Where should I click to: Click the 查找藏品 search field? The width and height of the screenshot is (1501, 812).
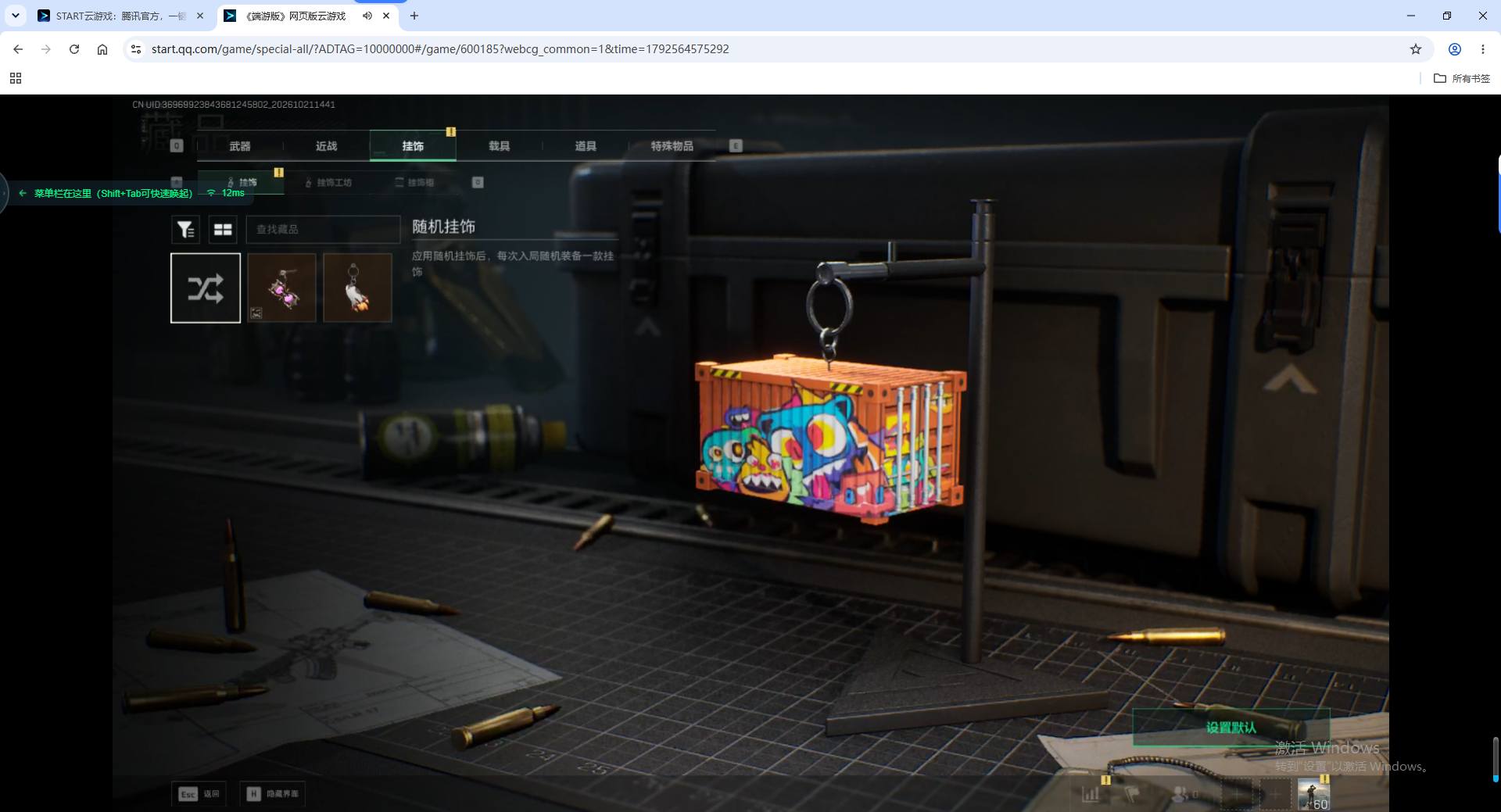323,229
